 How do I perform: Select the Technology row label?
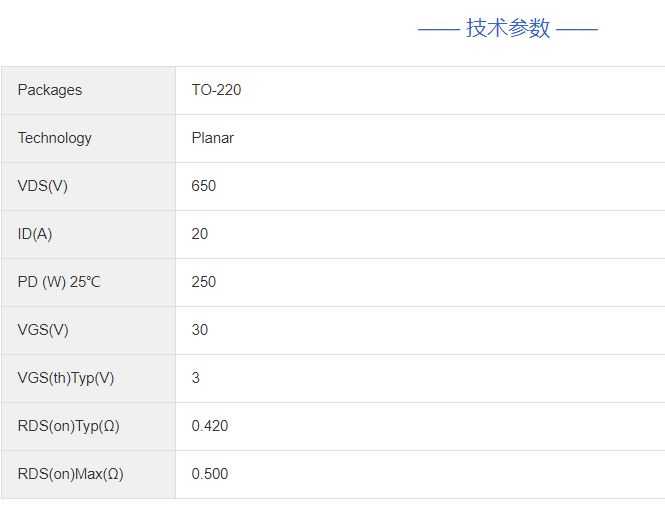pyautogui.click(x=55, y=138)
